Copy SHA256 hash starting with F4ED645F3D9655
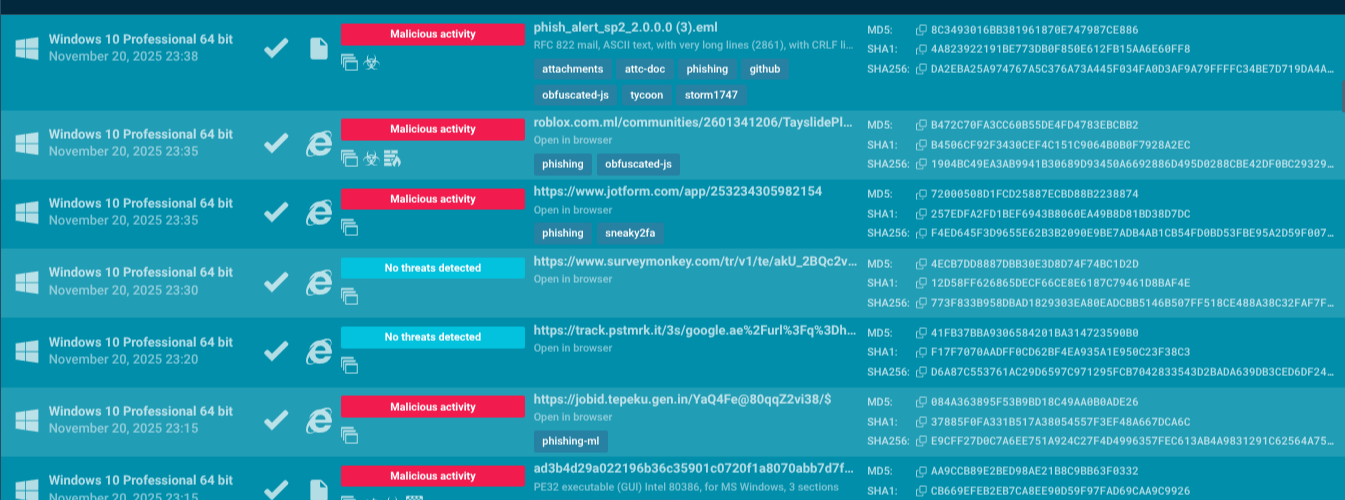This screenshot has width=1345, height=500. (x=921, y=233)
